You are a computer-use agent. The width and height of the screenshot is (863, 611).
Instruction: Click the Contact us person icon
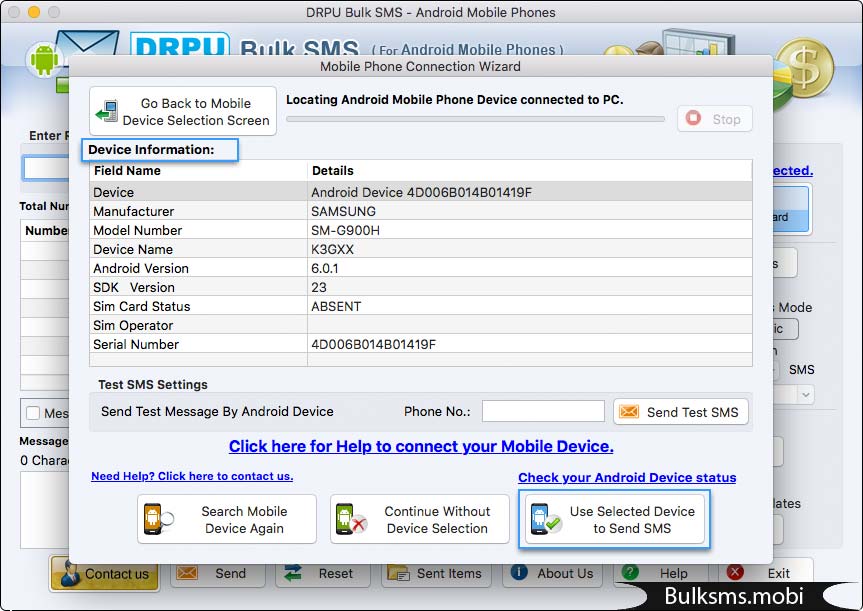[x=70, y=573]
